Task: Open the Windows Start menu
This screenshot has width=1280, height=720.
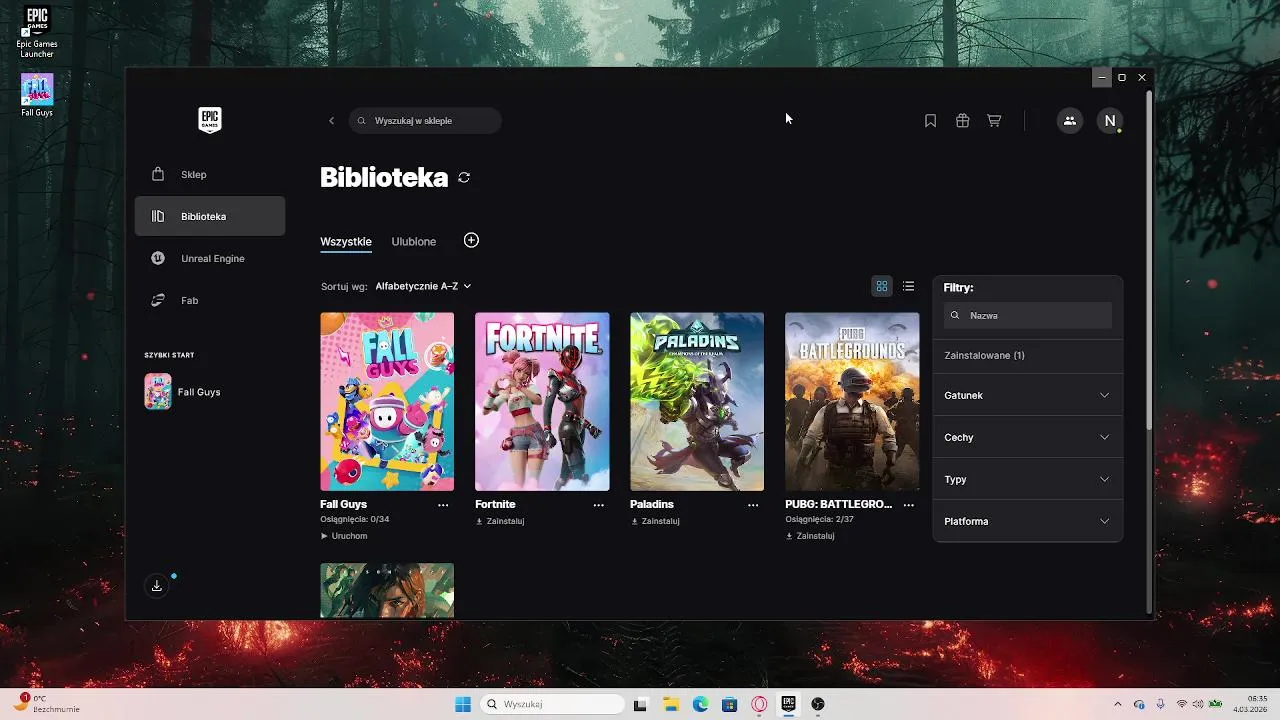Action: pyautogui.click(x=463, y=704)
